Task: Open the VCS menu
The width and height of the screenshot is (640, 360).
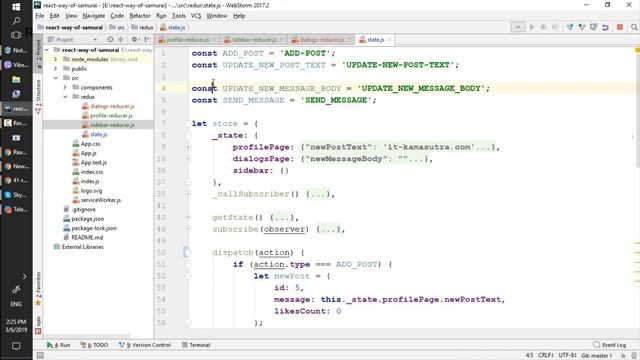Action: [x=196, y=16]
